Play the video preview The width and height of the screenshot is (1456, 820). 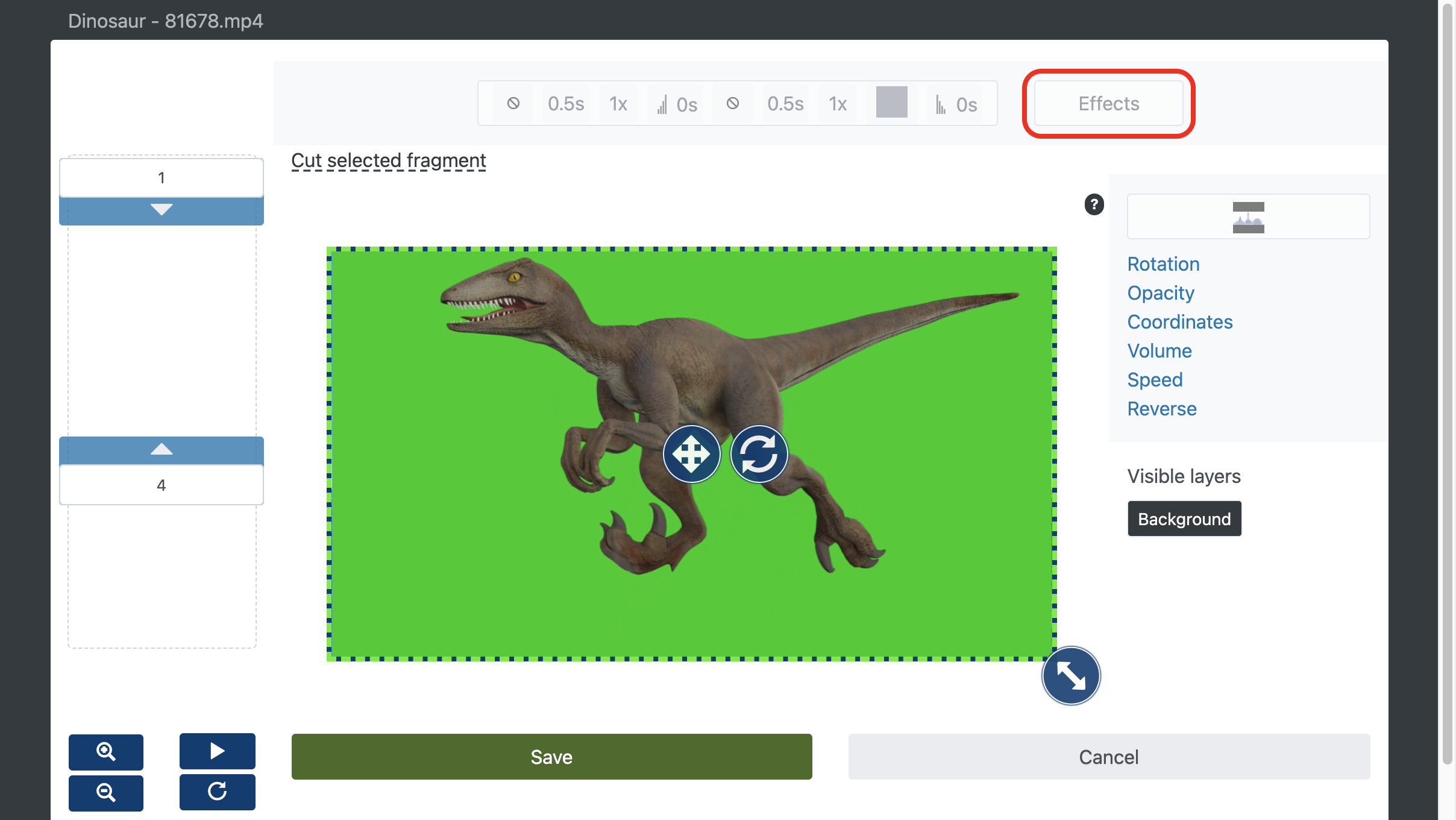[218, 751]
